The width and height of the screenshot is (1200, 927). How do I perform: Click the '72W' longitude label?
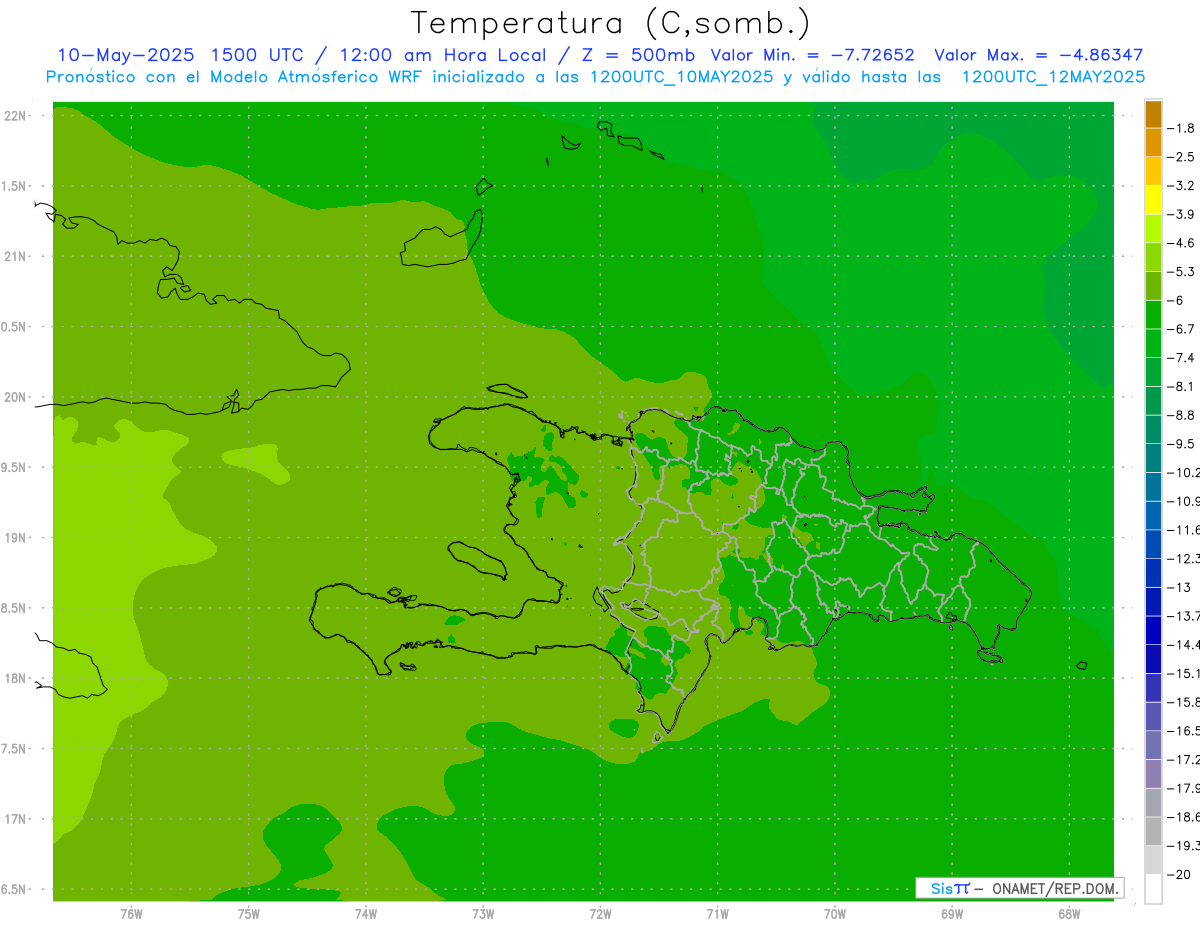[x=600, y=913]
